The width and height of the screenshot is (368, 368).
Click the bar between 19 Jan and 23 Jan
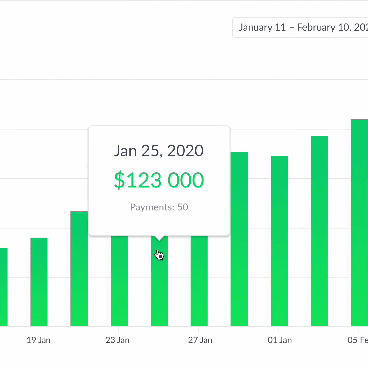79,268
